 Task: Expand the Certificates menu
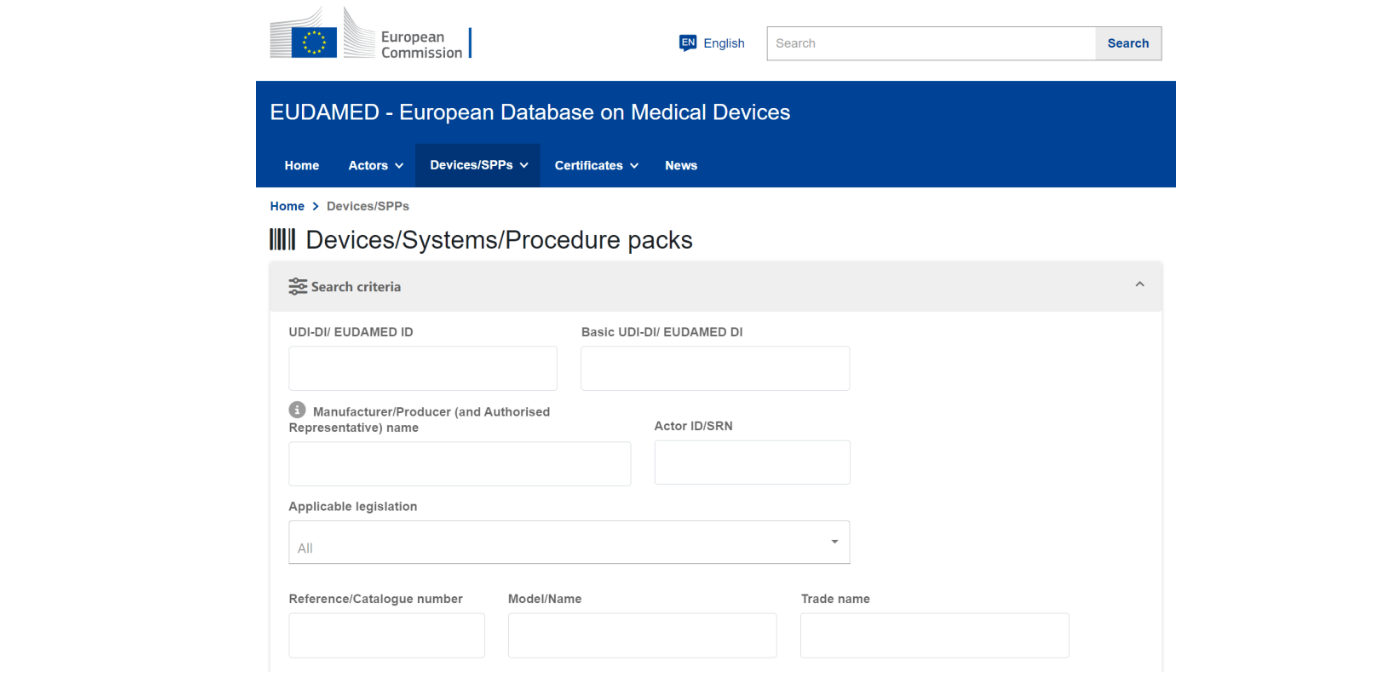596,166
